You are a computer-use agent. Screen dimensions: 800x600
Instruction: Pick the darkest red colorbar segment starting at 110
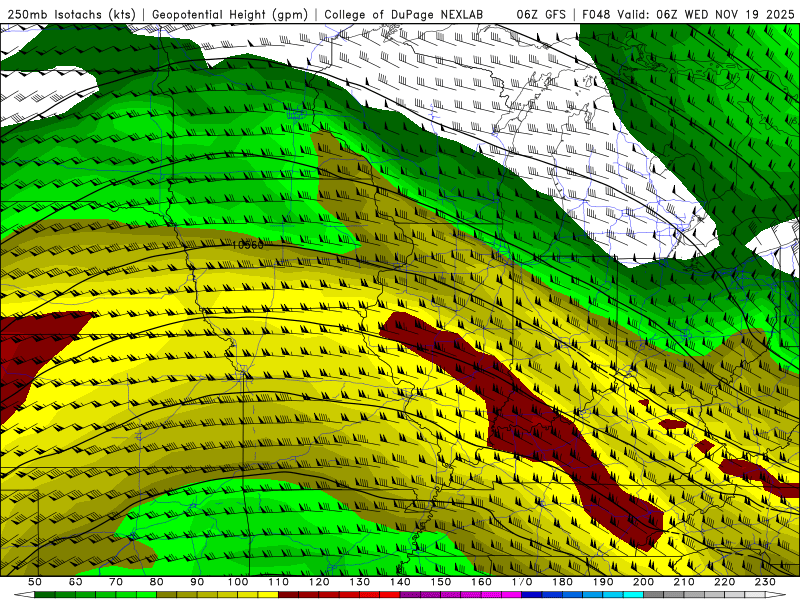pos(289,595)
